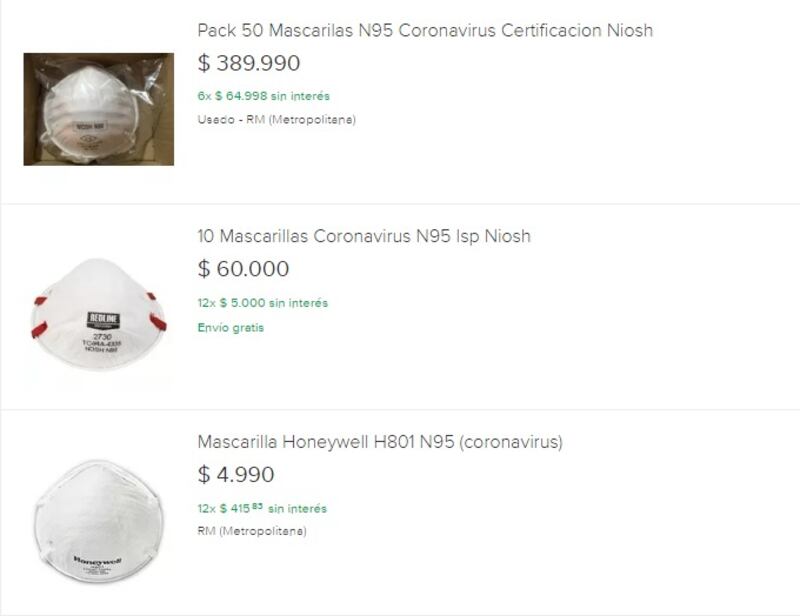Image resolution: width=800 pixels, height=616 pixels.
Task: Select the $ 4.990 price
Action: coord(236,475)
